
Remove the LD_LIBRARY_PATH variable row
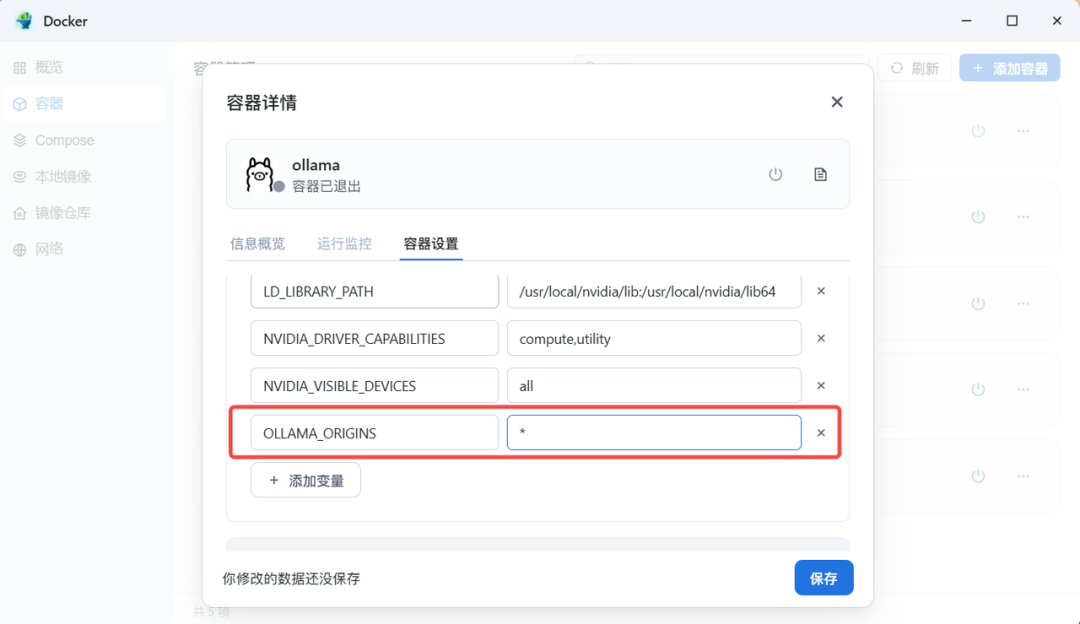[821, 291]
